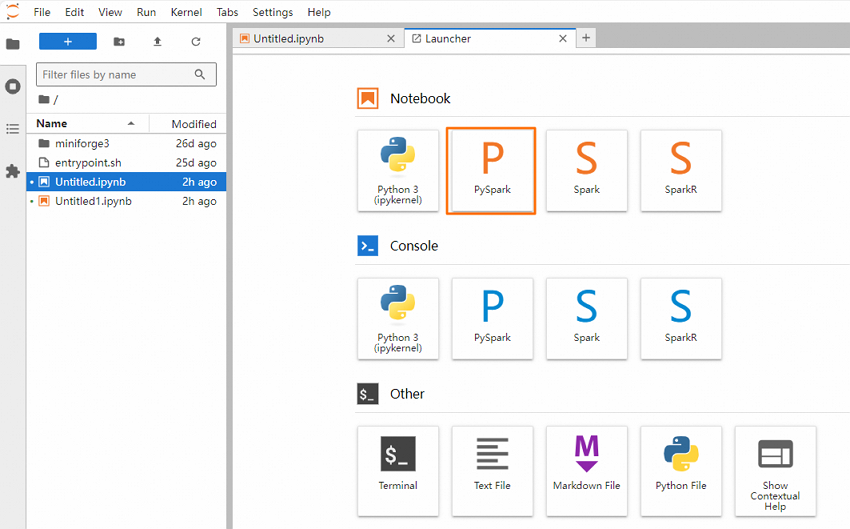The image size is (850, 529).
Task: Refresh the file browser list
Action: coord(196,41)
